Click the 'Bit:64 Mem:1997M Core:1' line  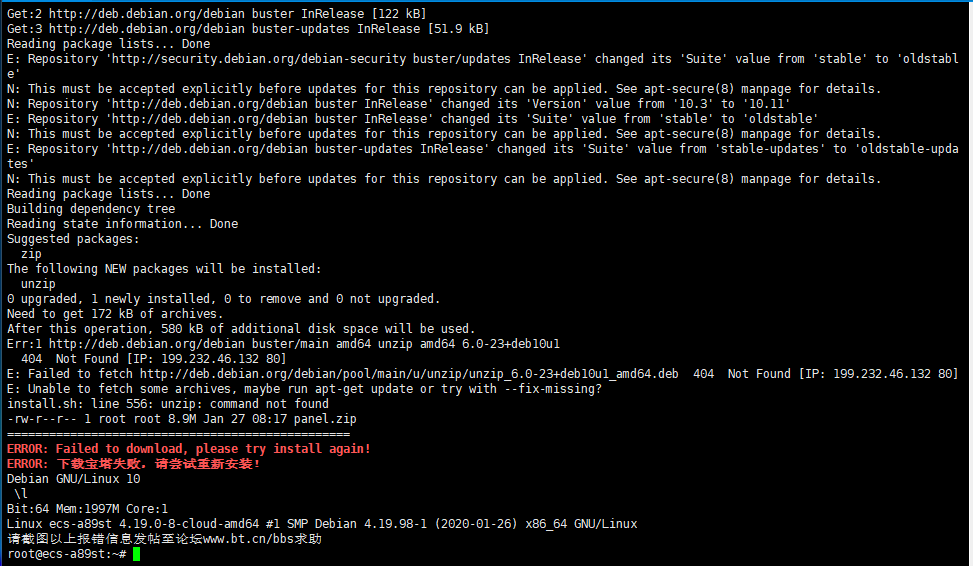(87, 509)
